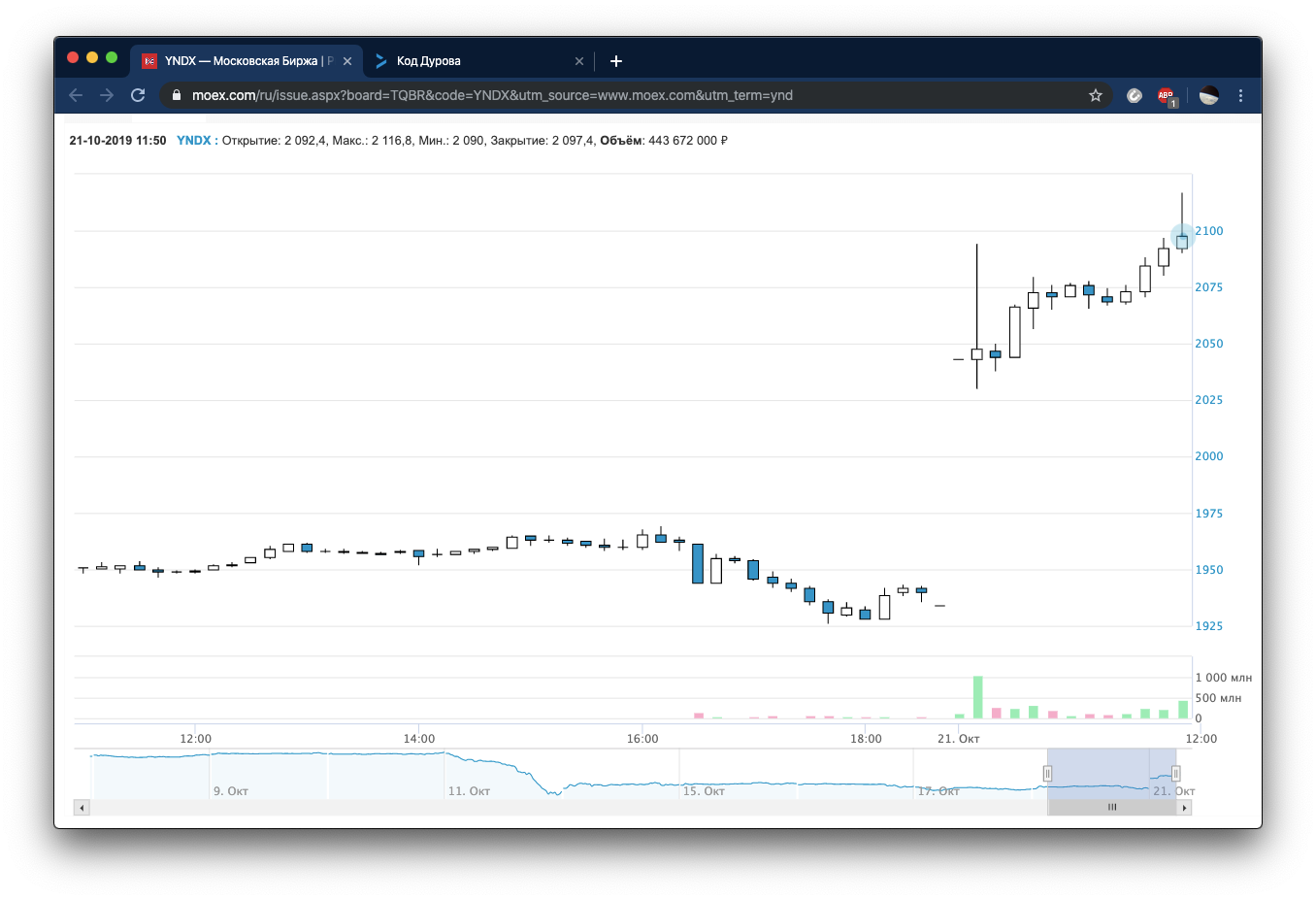This screenshot has width=1316, height=900.
Task: Click the navigator right scroll arrow
Action: click(x=1184, y=808)
